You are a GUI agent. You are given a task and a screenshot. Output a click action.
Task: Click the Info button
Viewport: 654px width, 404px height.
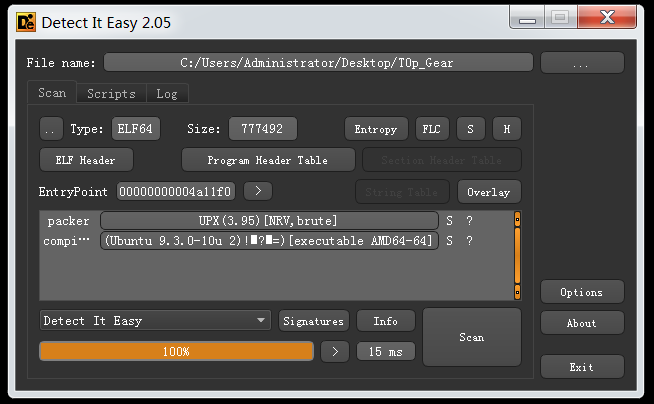tap(386, 321)
